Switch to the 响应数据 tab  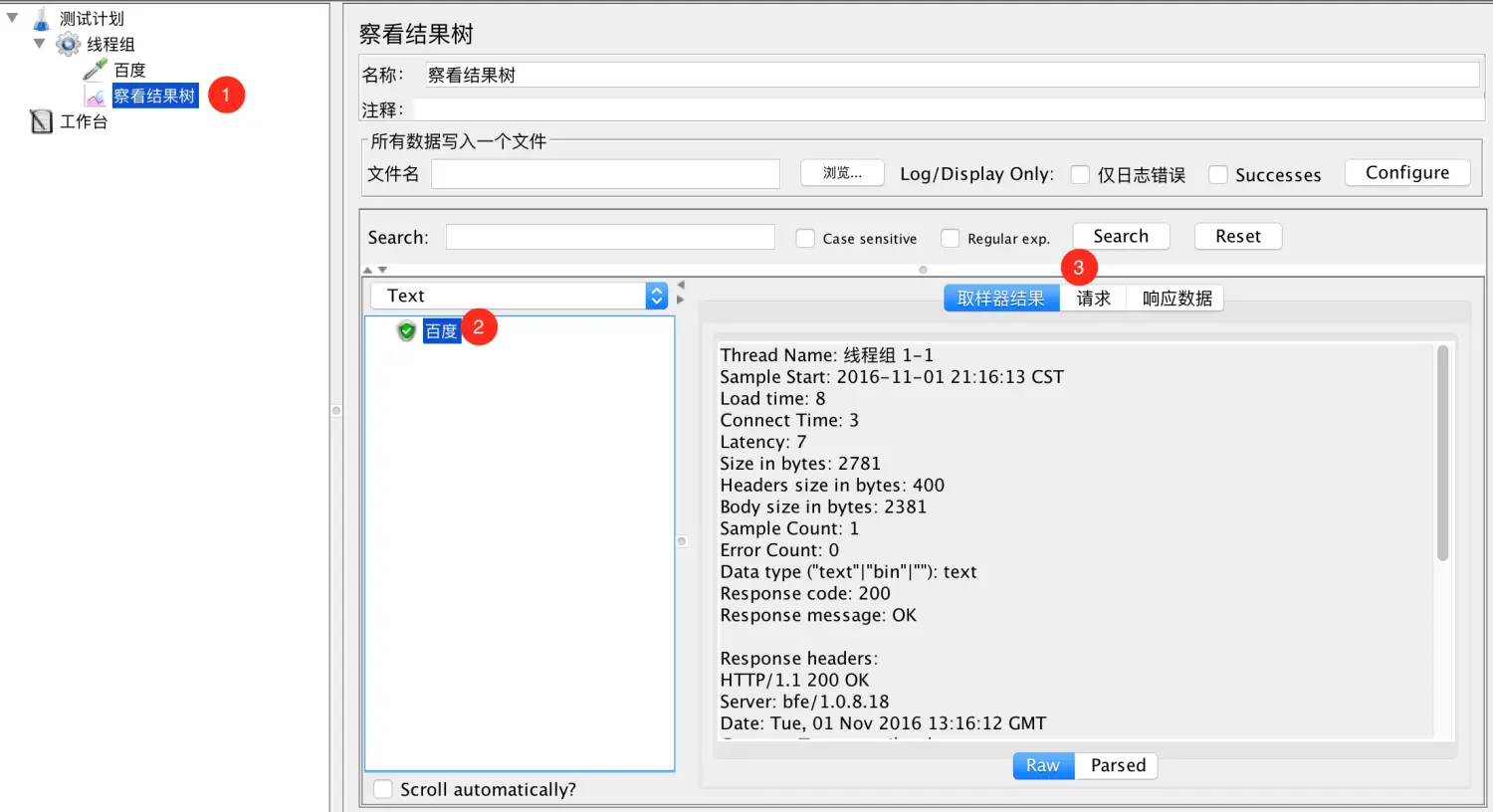click(1176, 299)
